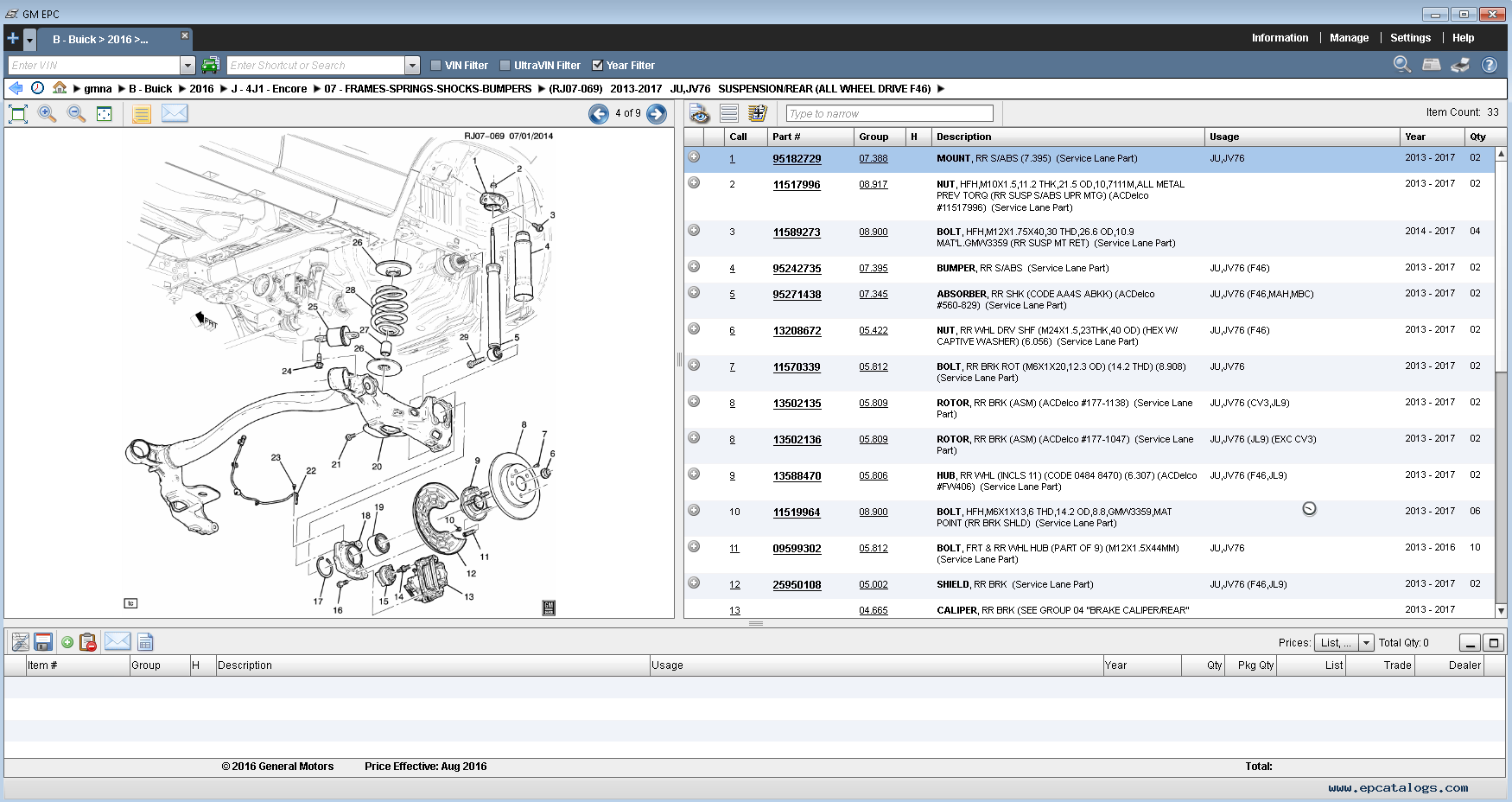Screen dimensions: 1512x802
Task: Open the Information menu
Action: click(1280, 38)
